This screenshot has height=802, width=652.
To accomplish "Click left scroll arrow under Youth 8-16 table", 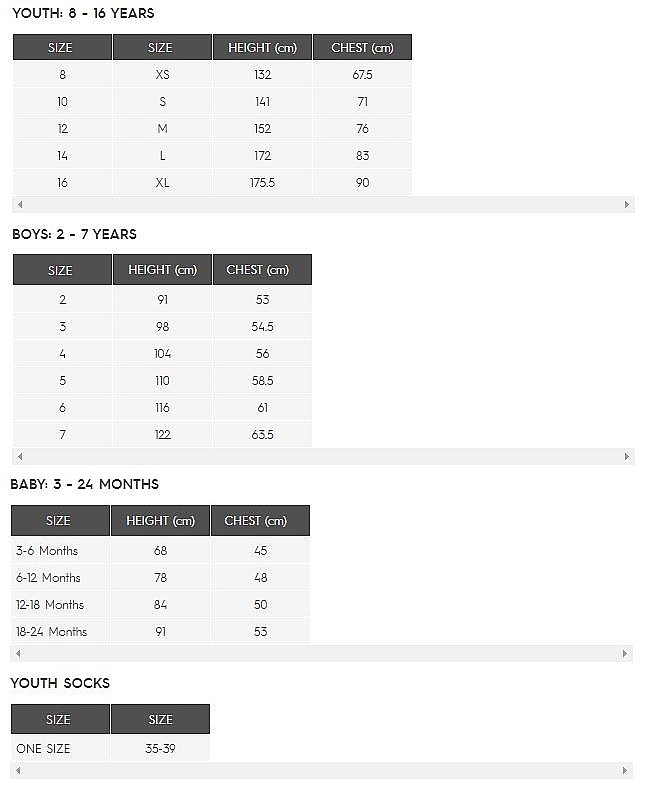I will [20, 204].
